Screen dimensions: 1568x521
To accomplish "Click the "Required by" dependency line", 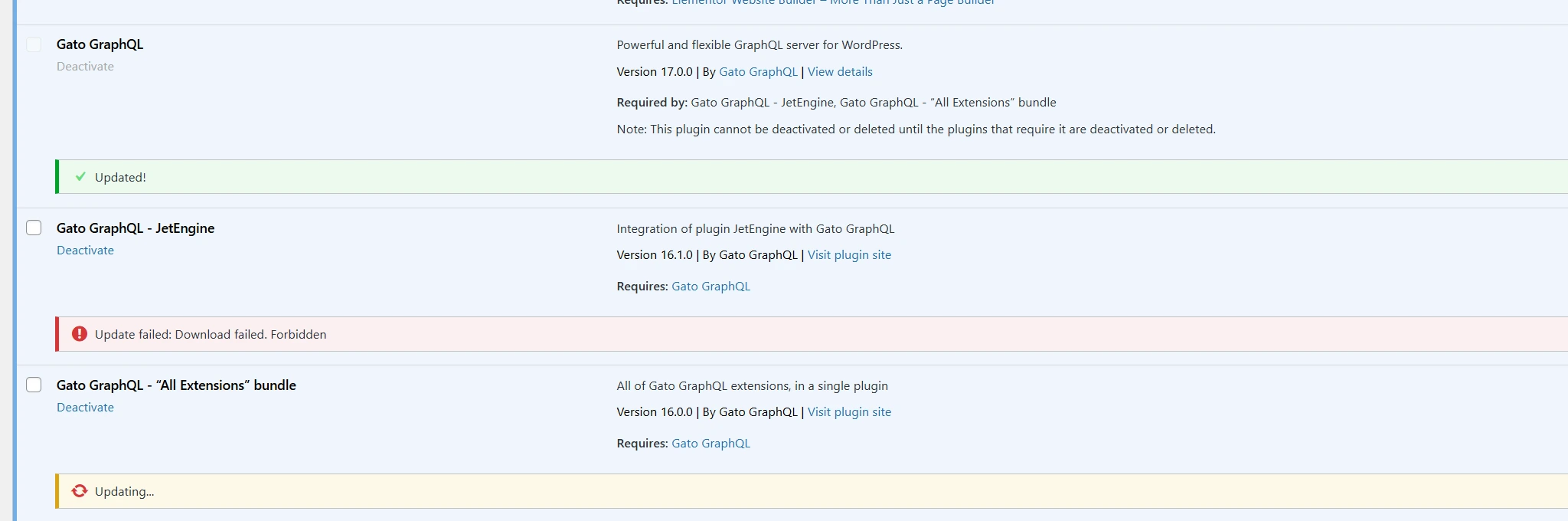I will click(x=836, y=103).
